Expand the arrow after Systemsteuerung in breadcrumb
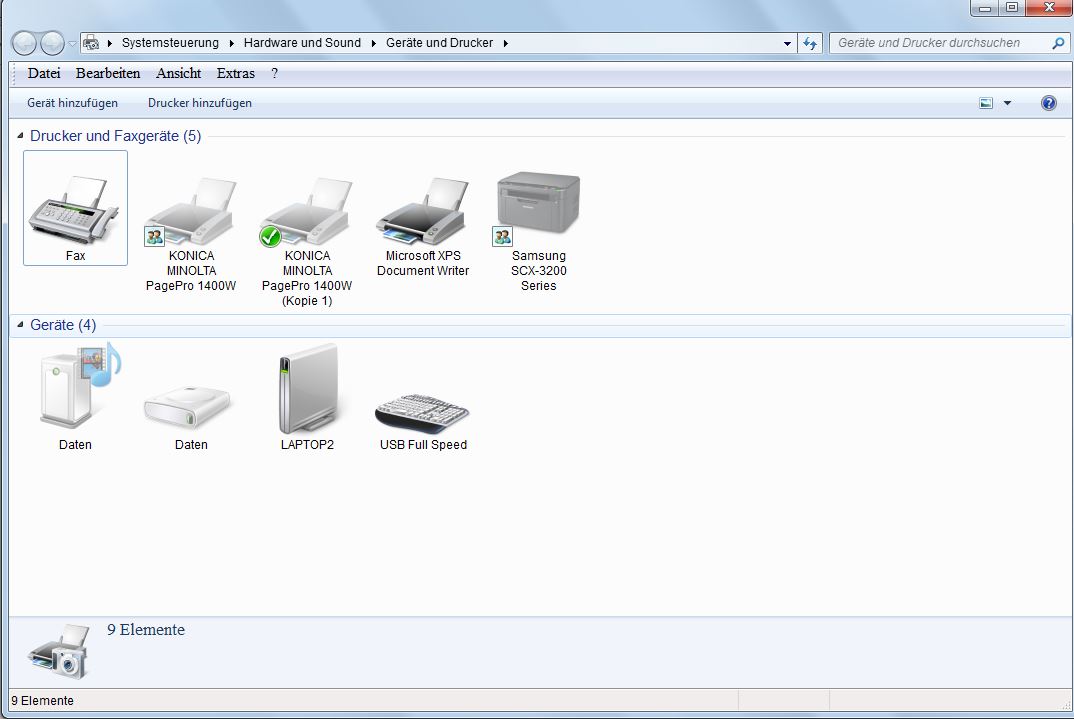Image resolution: width=1074 pixels, height=719 pixels. pos(232,43)
